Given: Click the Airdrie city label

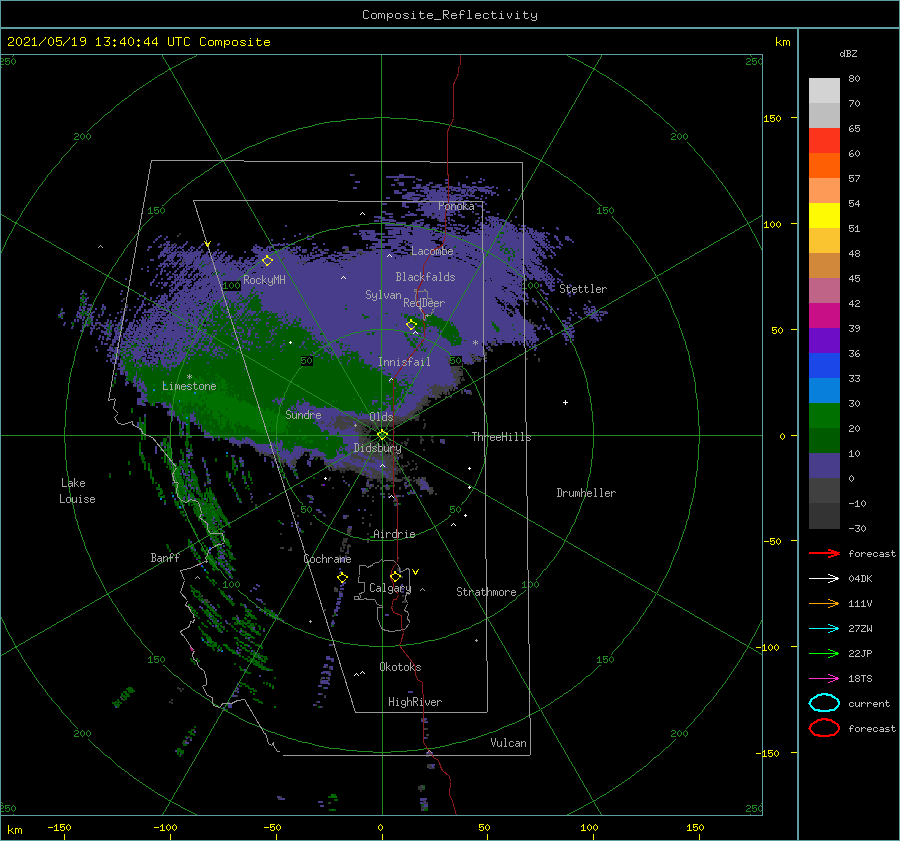Looking at the screenshot, I should click(394, 534).
